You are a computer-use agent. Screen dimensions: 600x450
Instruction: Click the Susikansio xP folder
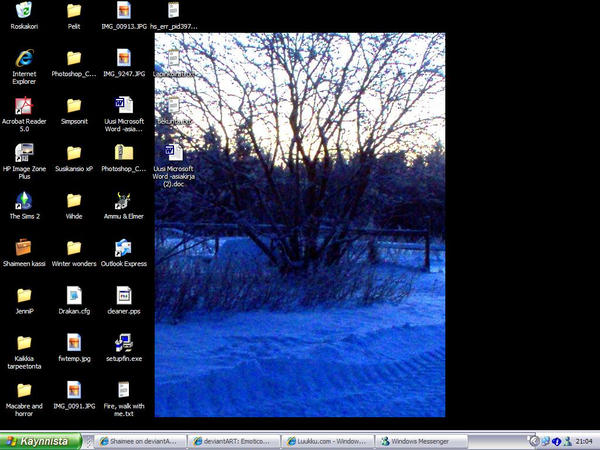(x=74, y=158)
